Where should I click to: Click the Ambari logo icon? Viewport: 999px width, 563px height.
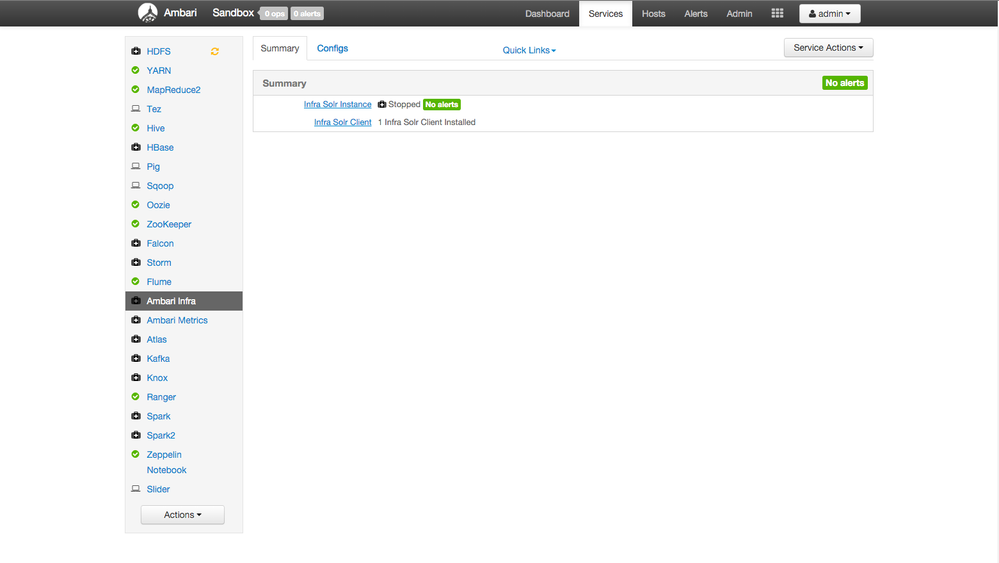click(x=148, y=13)
